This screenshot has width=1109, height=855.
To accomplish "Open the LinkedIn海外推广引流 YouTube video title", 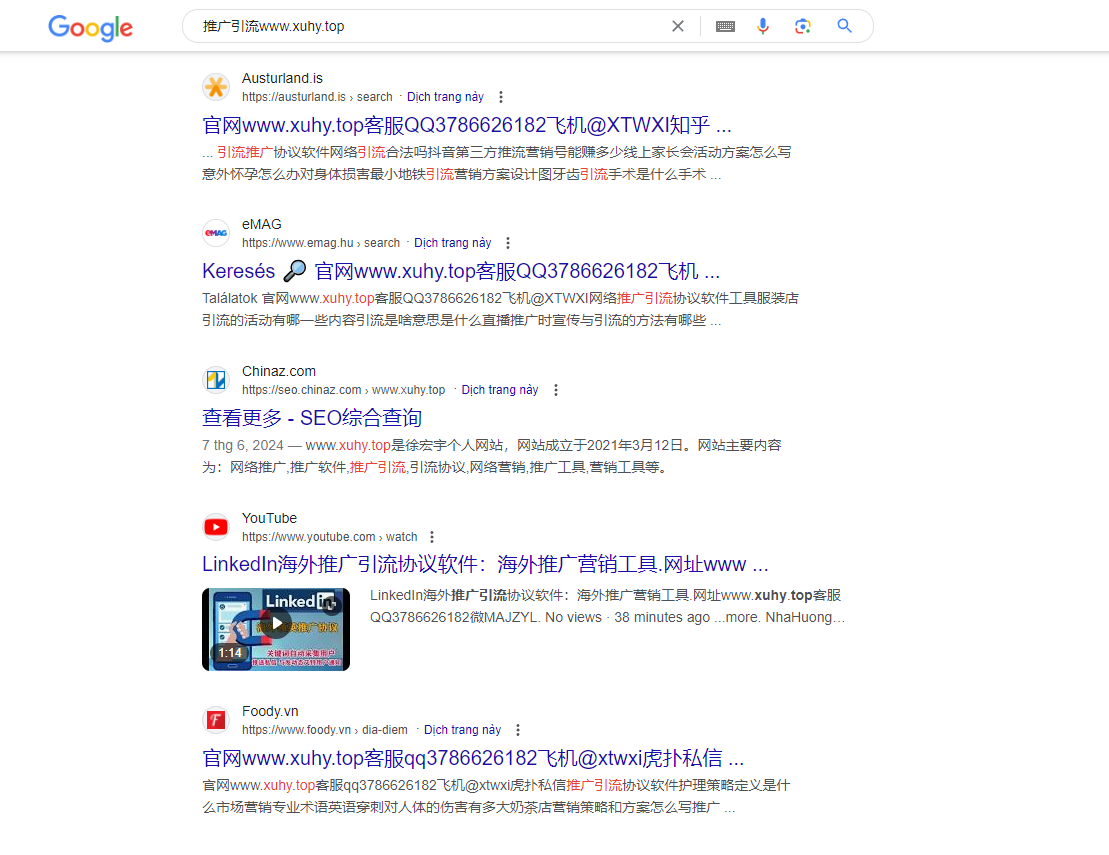I will click(x=483, y=563).
